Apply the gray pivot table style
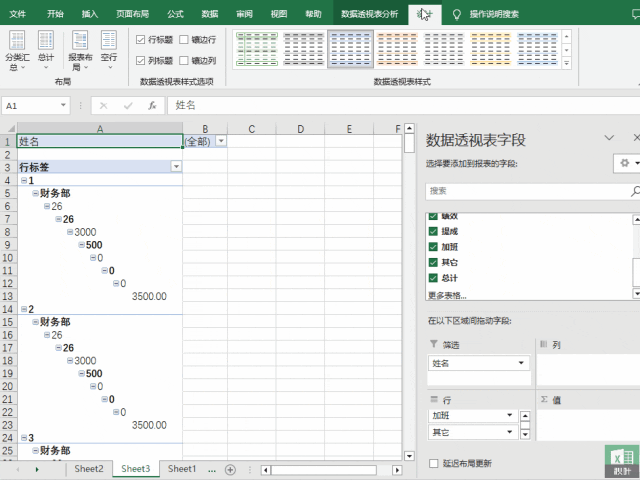Screen dimensions: 640x480 coord(304,49)
